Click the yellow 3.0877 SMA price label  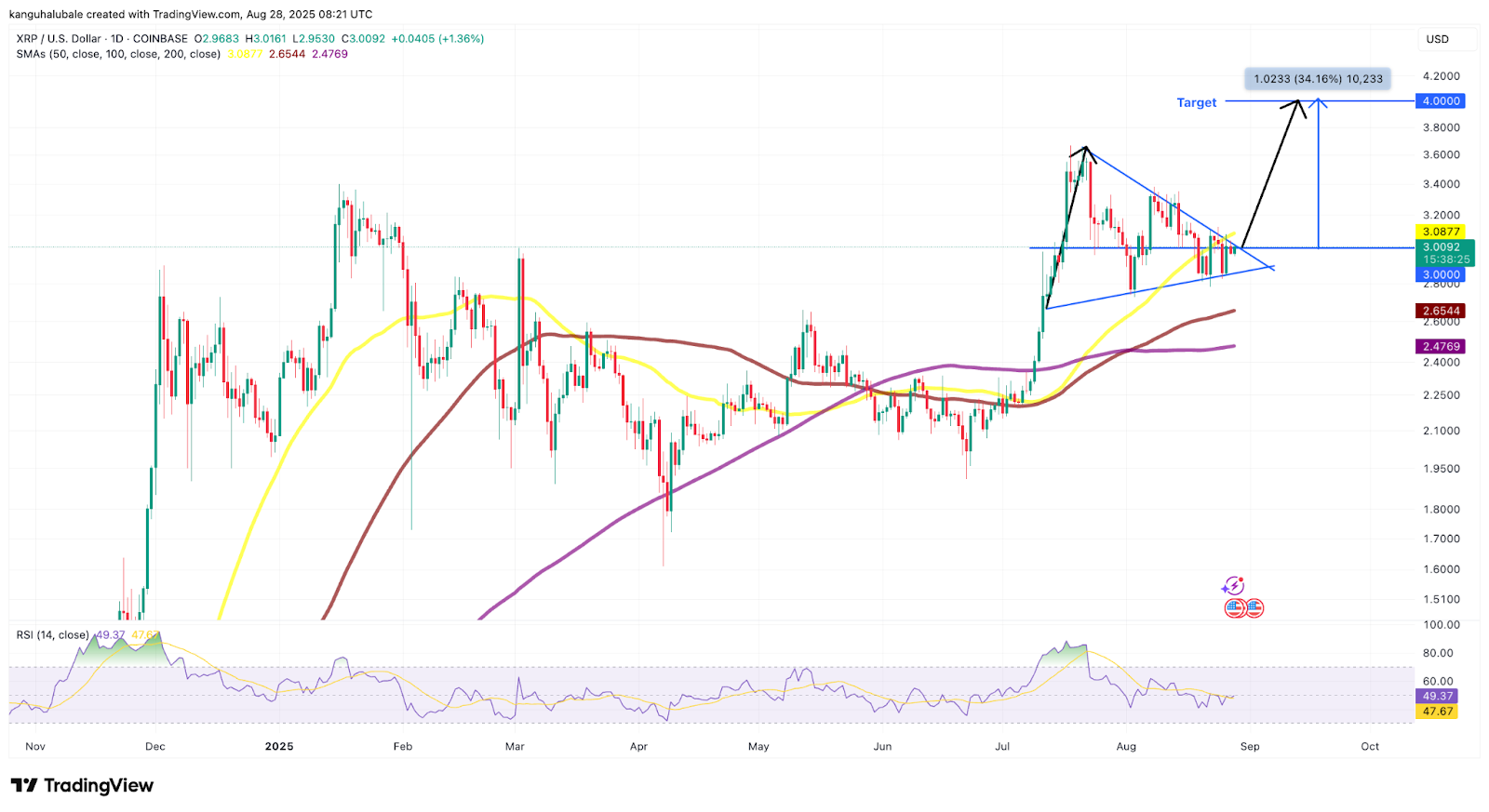pos(1441,232)
